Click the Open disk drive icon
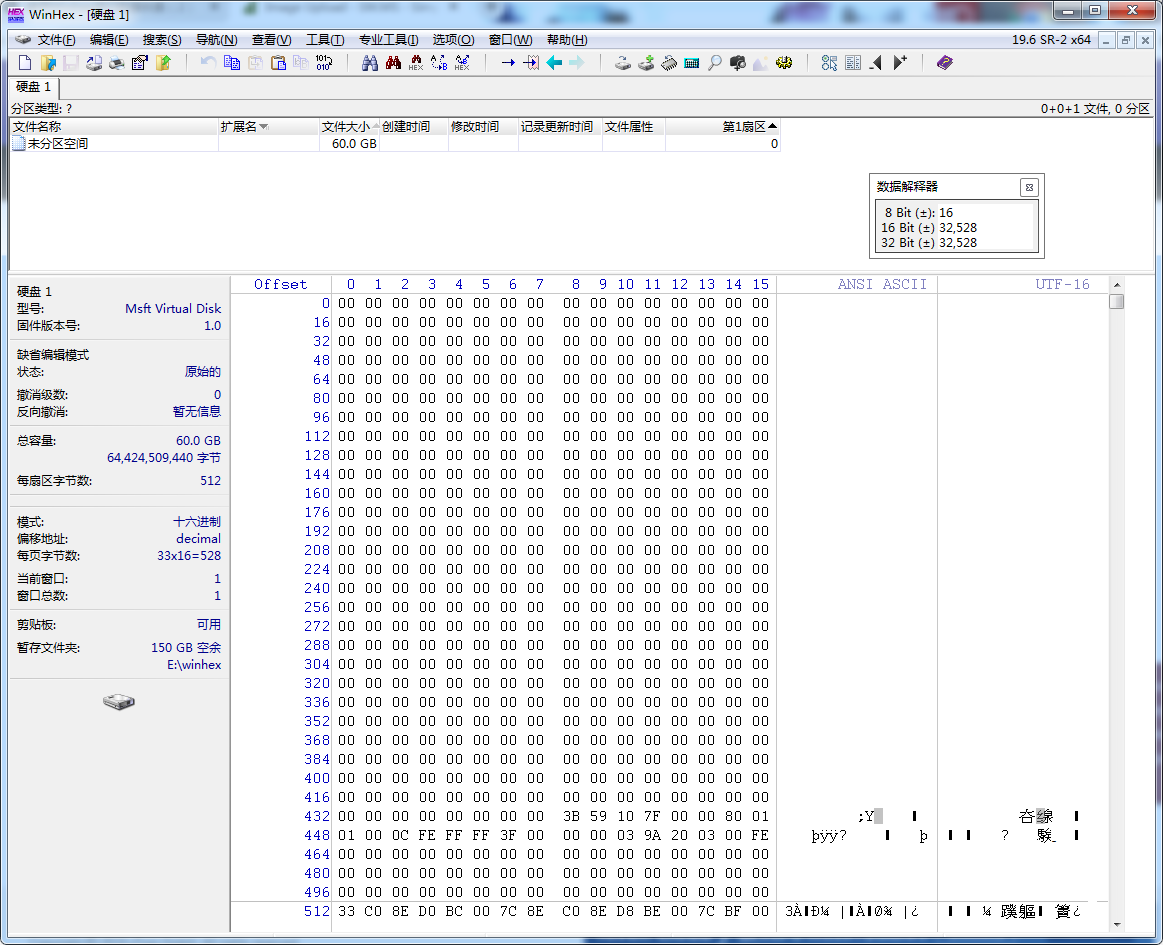 coord(623,63)
